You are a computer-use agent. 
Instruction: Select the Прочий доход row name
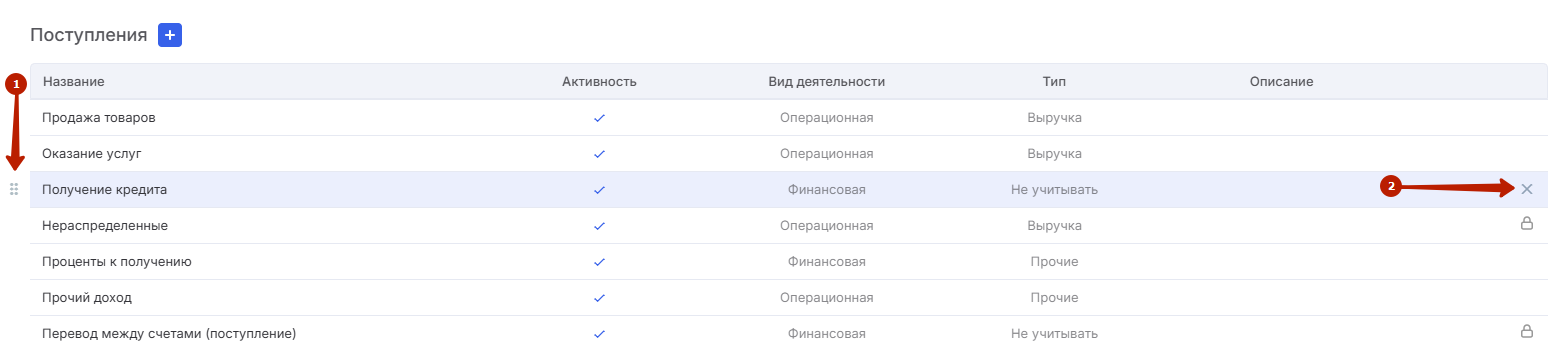(x=87, y=298)
